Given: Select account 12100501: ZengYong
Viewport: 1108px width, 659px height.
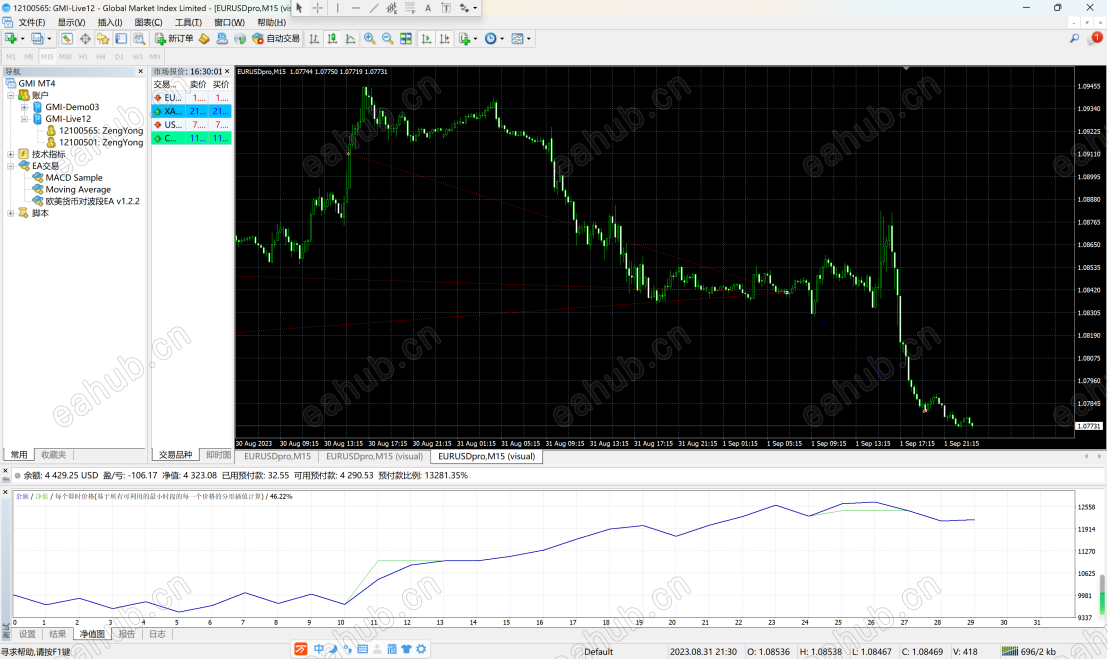Looking at the screenshot, I should tap(101, 143).
